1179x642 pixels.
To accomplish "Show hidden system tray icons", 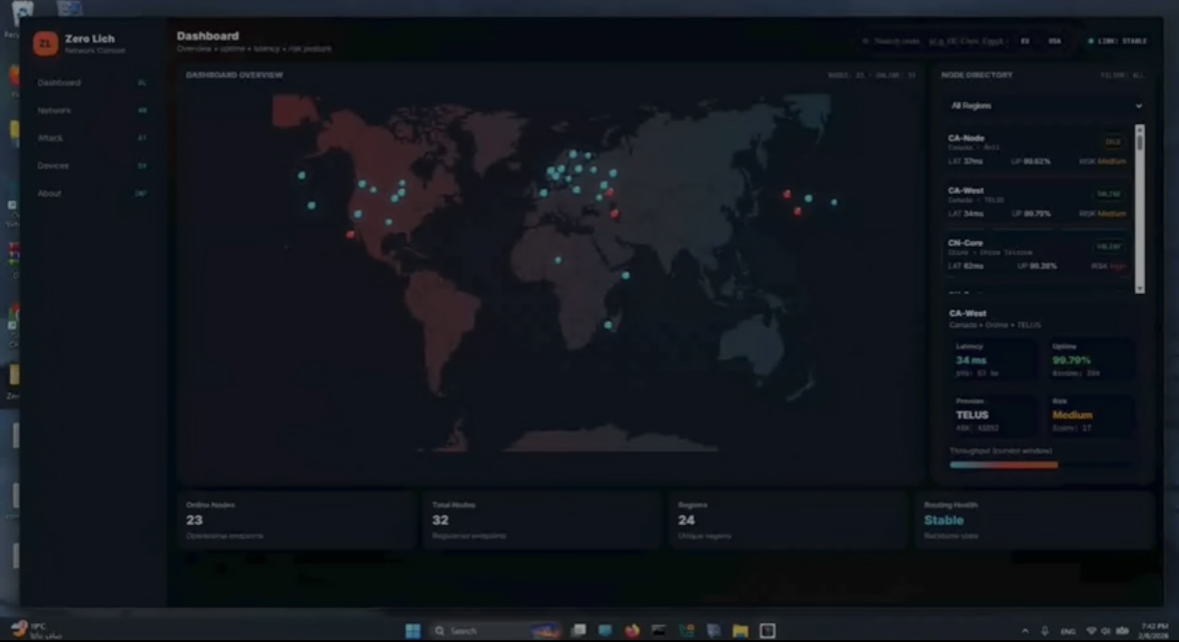I will 1025,631.
